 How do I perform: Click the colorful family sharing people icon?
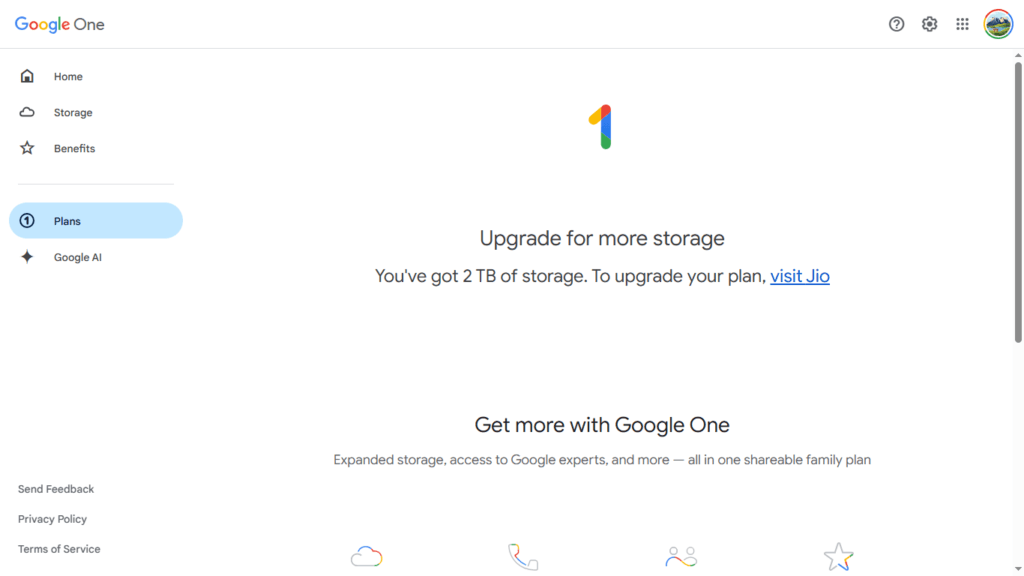(681, 556)
